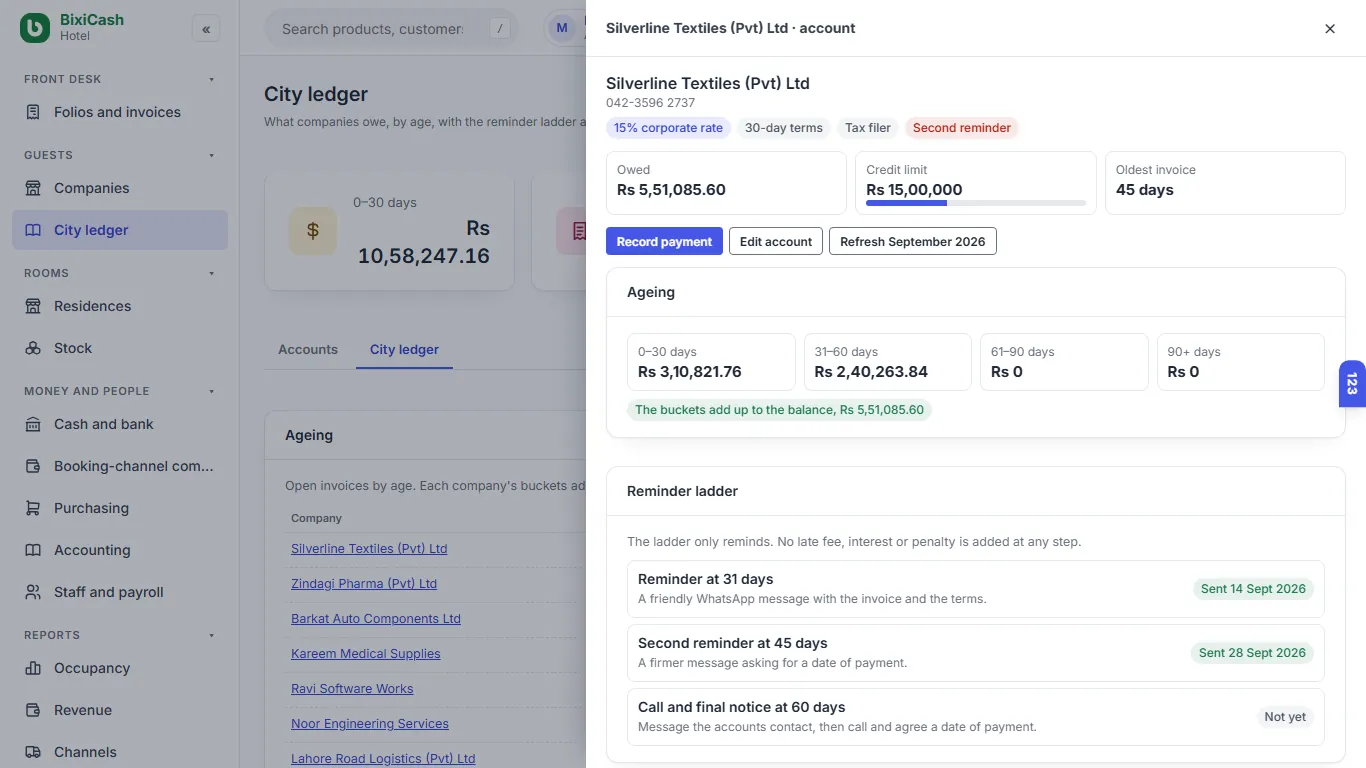Open the Zindagi Pharma (Pvt) Ltd link
1366x768 pixels.
click(364, 583)
